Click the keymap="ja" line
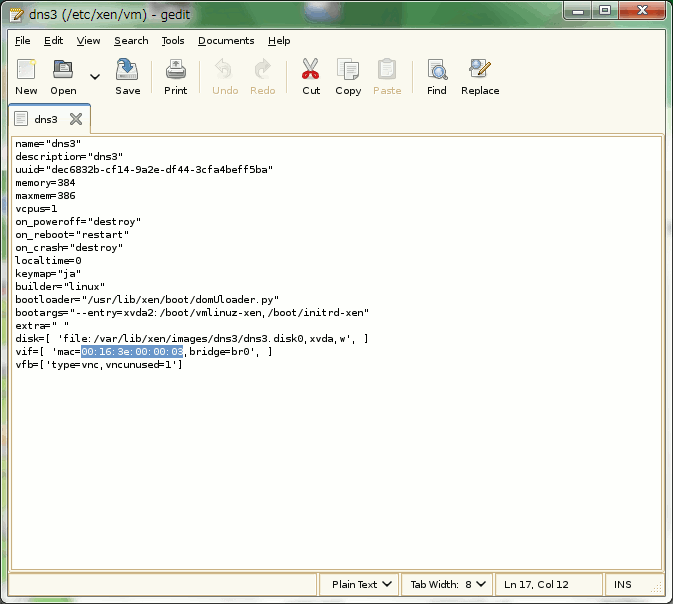The image size is (673, 604). point(48,273)
